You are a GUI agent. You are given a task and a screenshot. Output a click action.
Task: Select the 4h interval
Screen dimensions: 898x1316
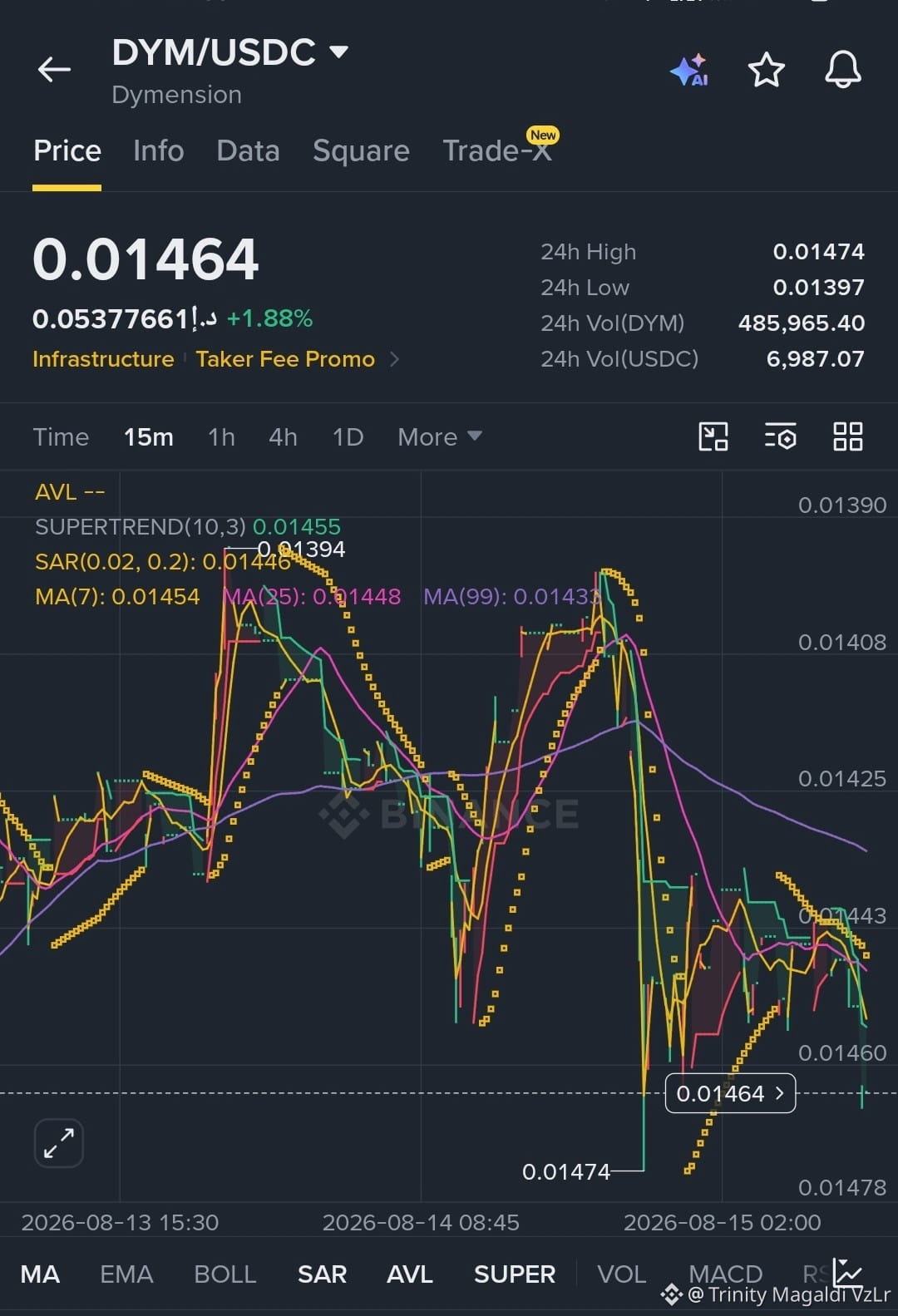[283, 436]
